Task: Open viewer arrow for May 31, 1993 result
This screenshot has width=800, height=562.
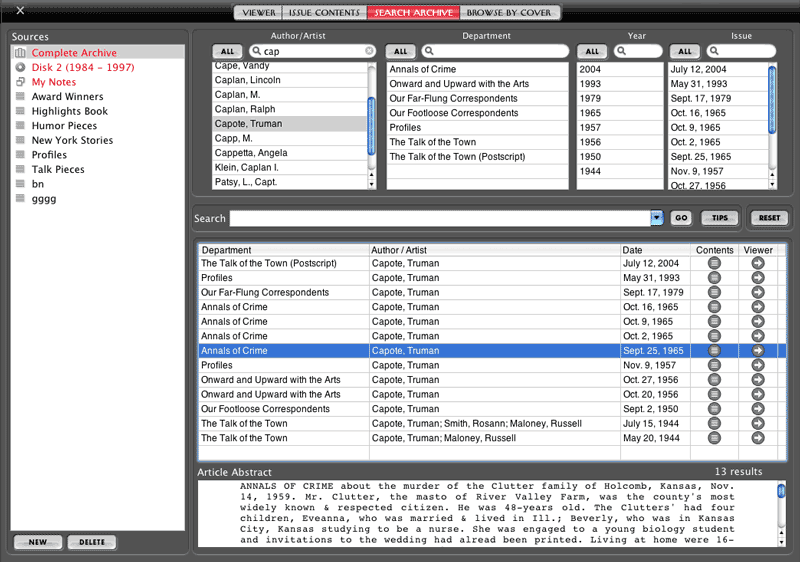Action: click(x=758, y=278)
